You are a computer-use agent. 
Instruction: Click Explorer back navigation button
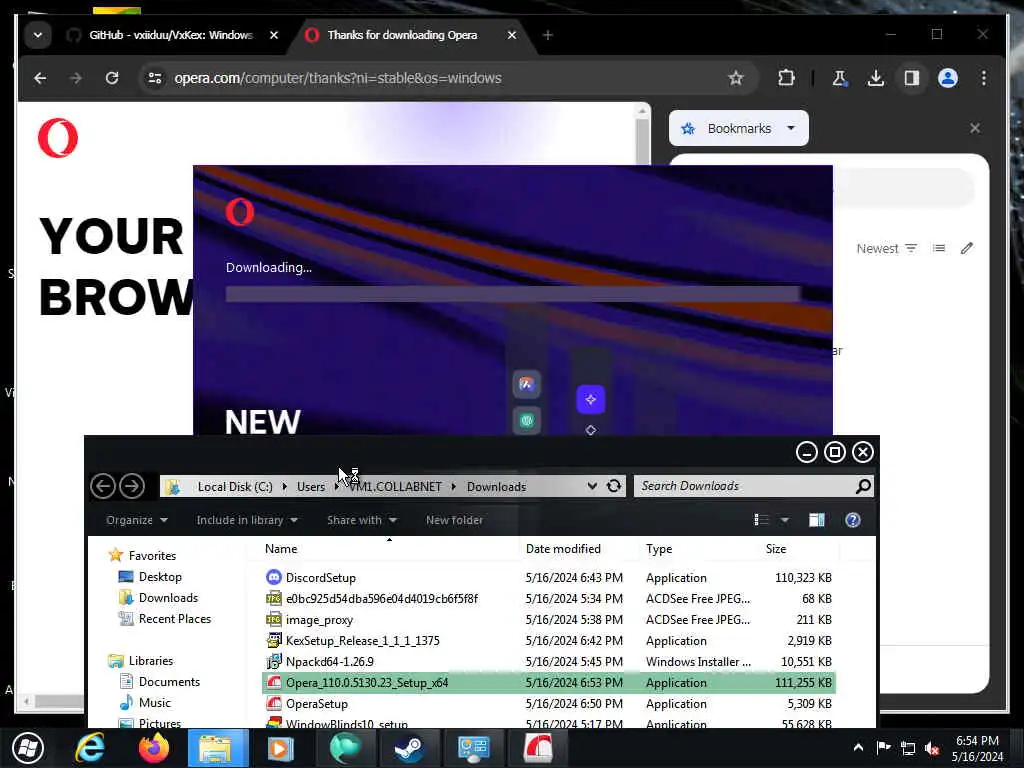click(103, 486)
